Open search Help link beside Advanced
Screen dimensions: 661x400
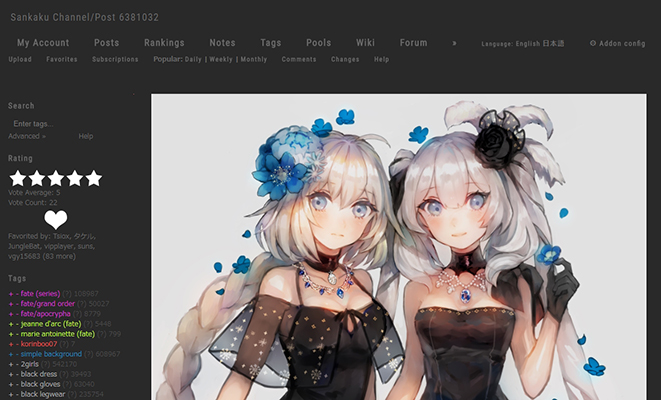86,136
